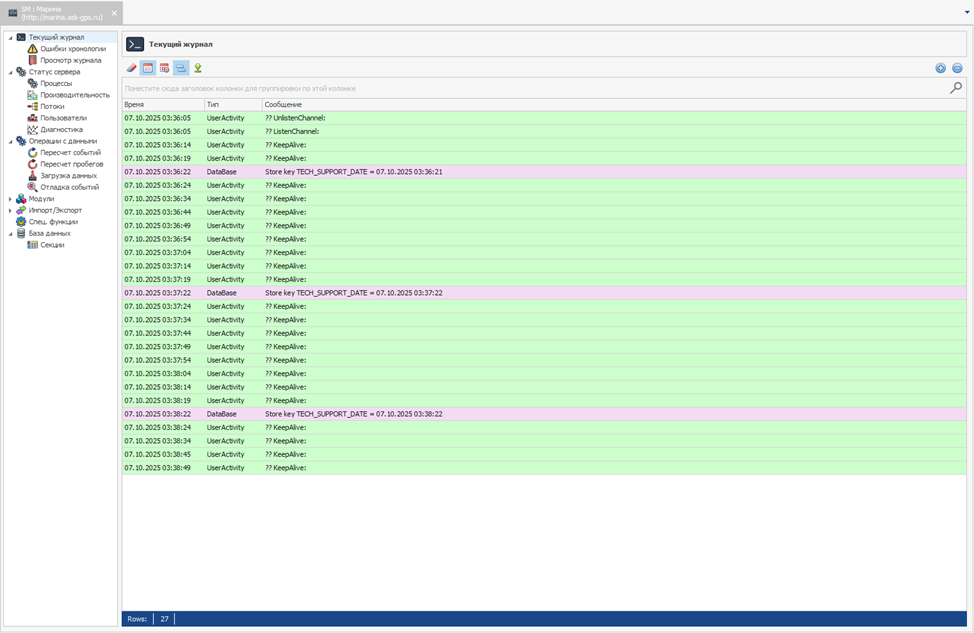Collapse the Статус сервера tree node
The width and height of the screenshot is (974, 633).
click(10, 72)
